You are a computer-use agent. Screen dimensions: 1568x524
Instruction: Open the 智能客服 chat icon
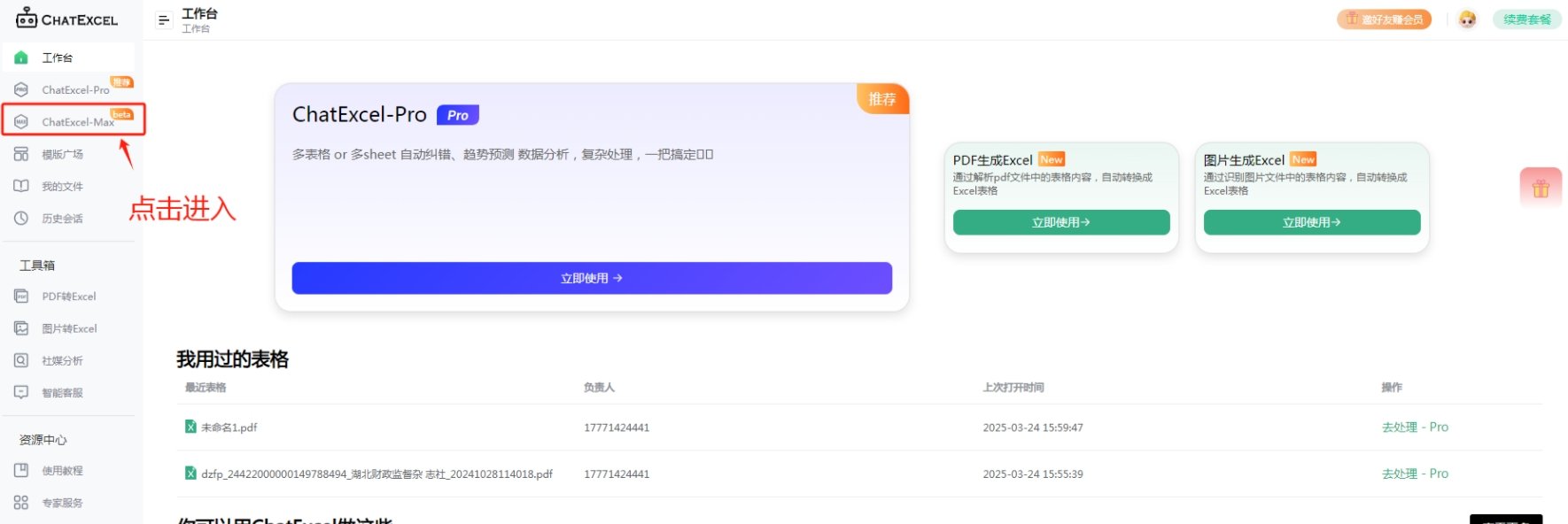tap(21, 392)
